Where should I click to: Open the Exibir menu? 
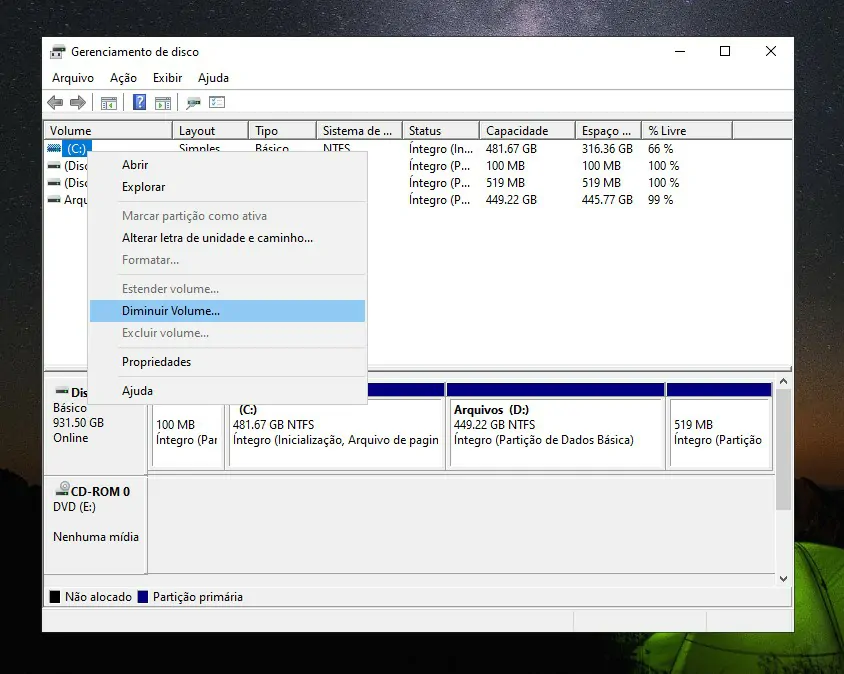[167, 78]
